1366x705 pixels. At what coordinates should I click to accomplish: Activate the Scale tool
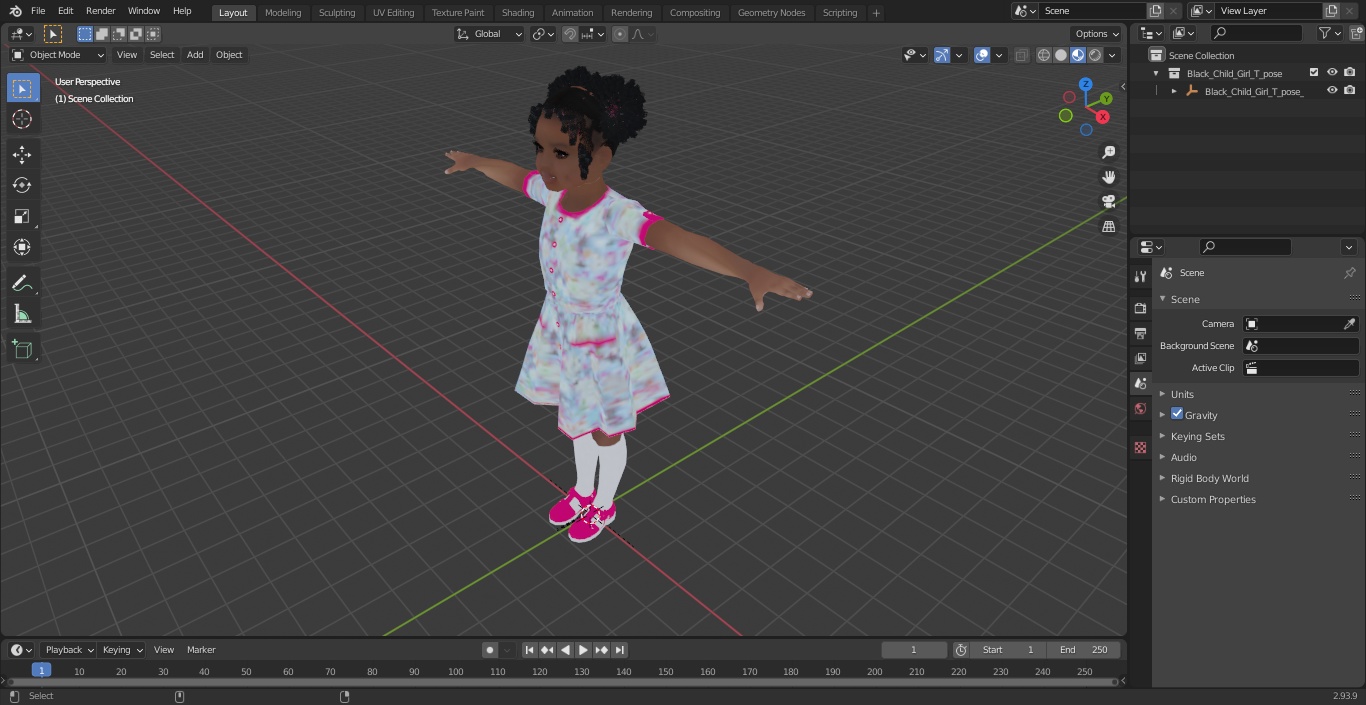click(22, 216)
